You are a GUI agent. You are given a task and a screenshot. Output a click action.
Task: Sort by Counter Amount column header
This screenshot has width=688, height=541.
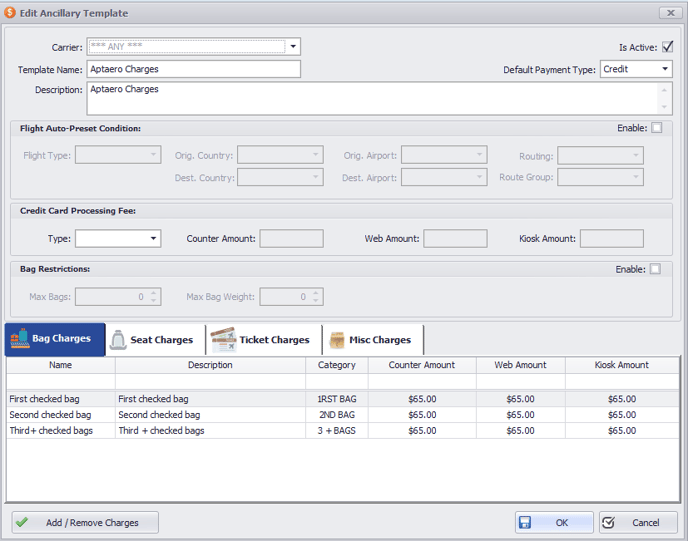pyautogui.click(x=422, y=365)
